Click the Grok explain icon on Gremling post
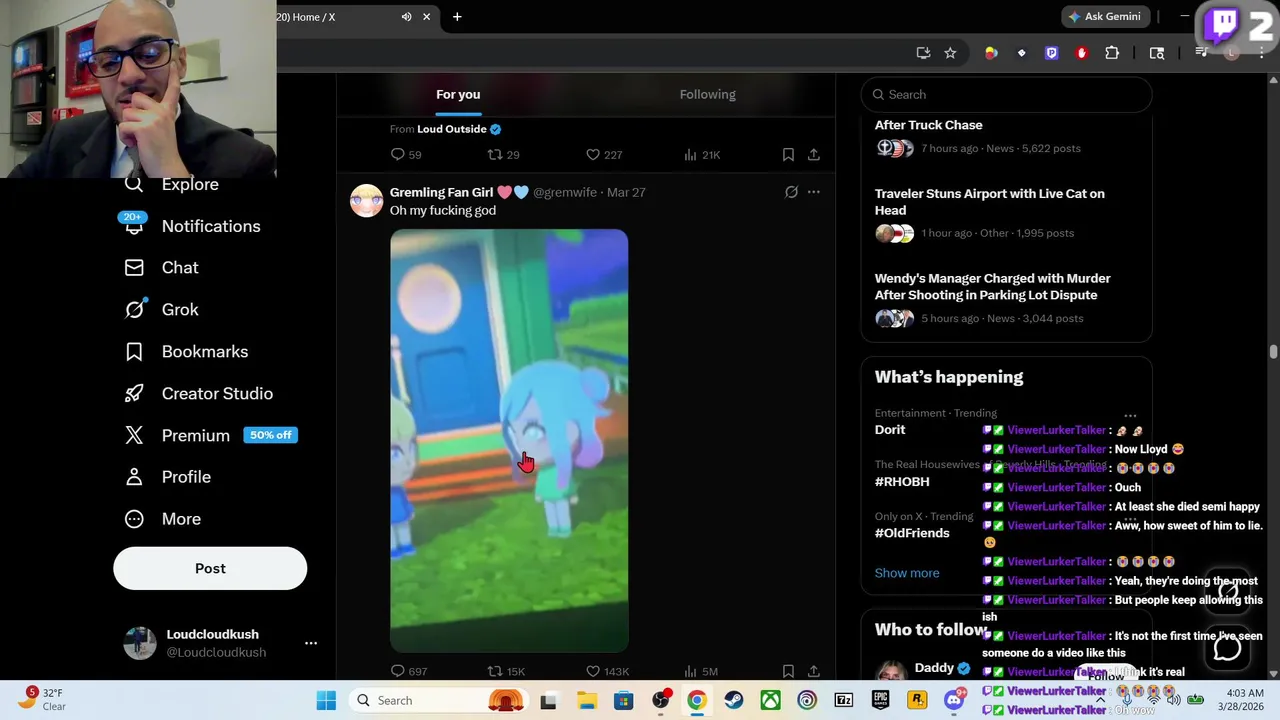 coord(791,192)
